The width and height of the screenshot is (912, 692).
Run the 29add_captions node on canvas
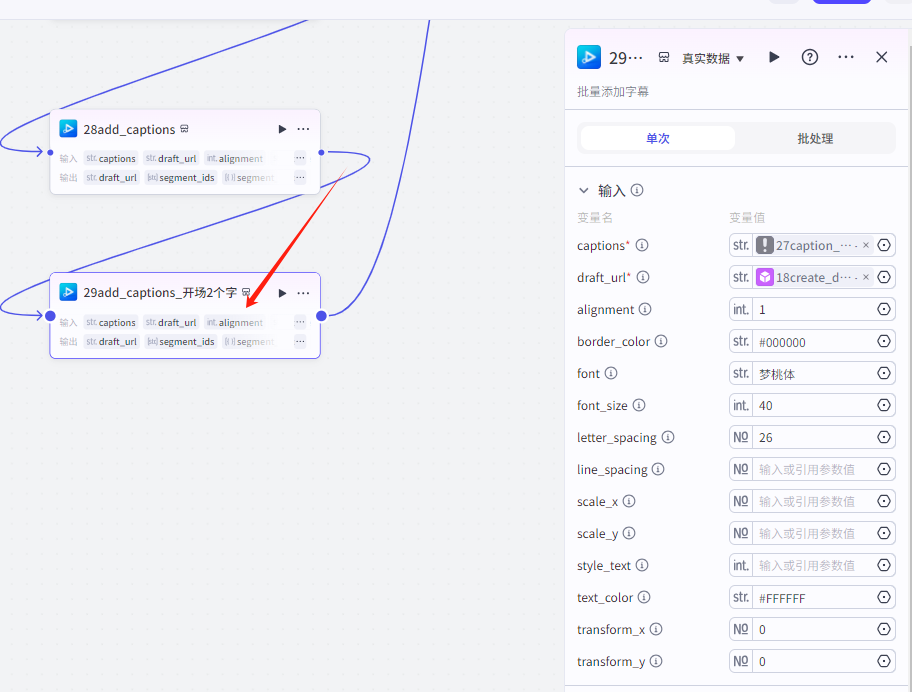282,293
